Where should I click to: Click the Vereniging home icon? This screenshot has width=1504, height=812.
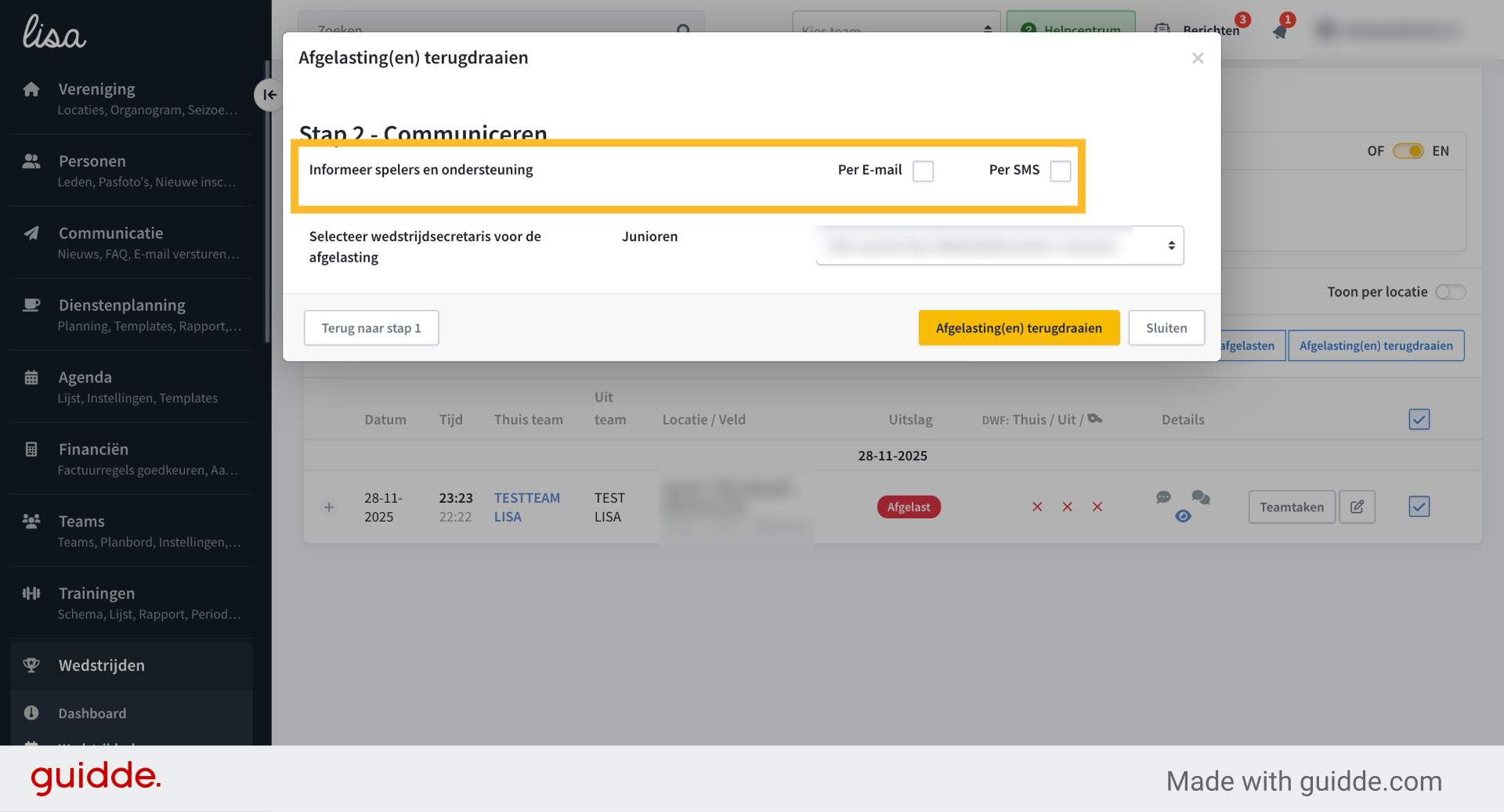pyautogui.click(x=31, y=89)
